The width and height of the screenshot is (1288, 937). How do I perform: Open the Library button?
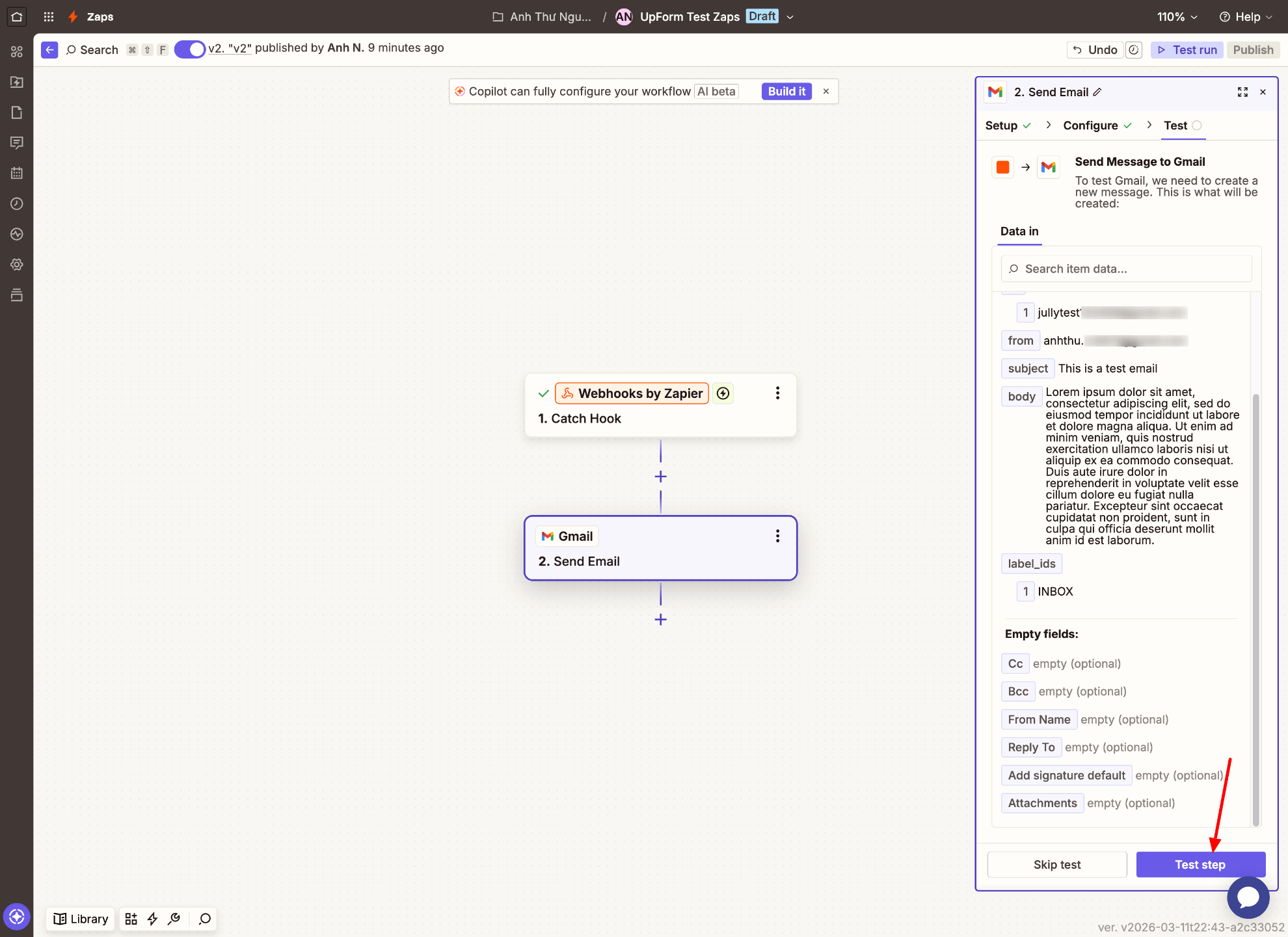pos(81,919)
